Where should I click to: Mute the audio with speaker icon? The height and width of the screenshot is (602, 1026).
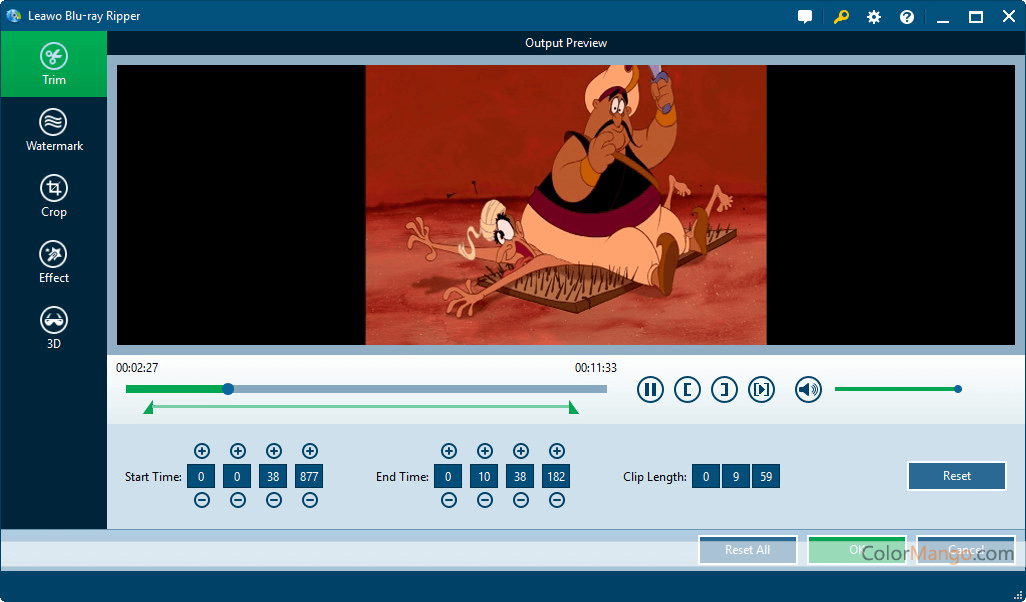click(808, 390)
